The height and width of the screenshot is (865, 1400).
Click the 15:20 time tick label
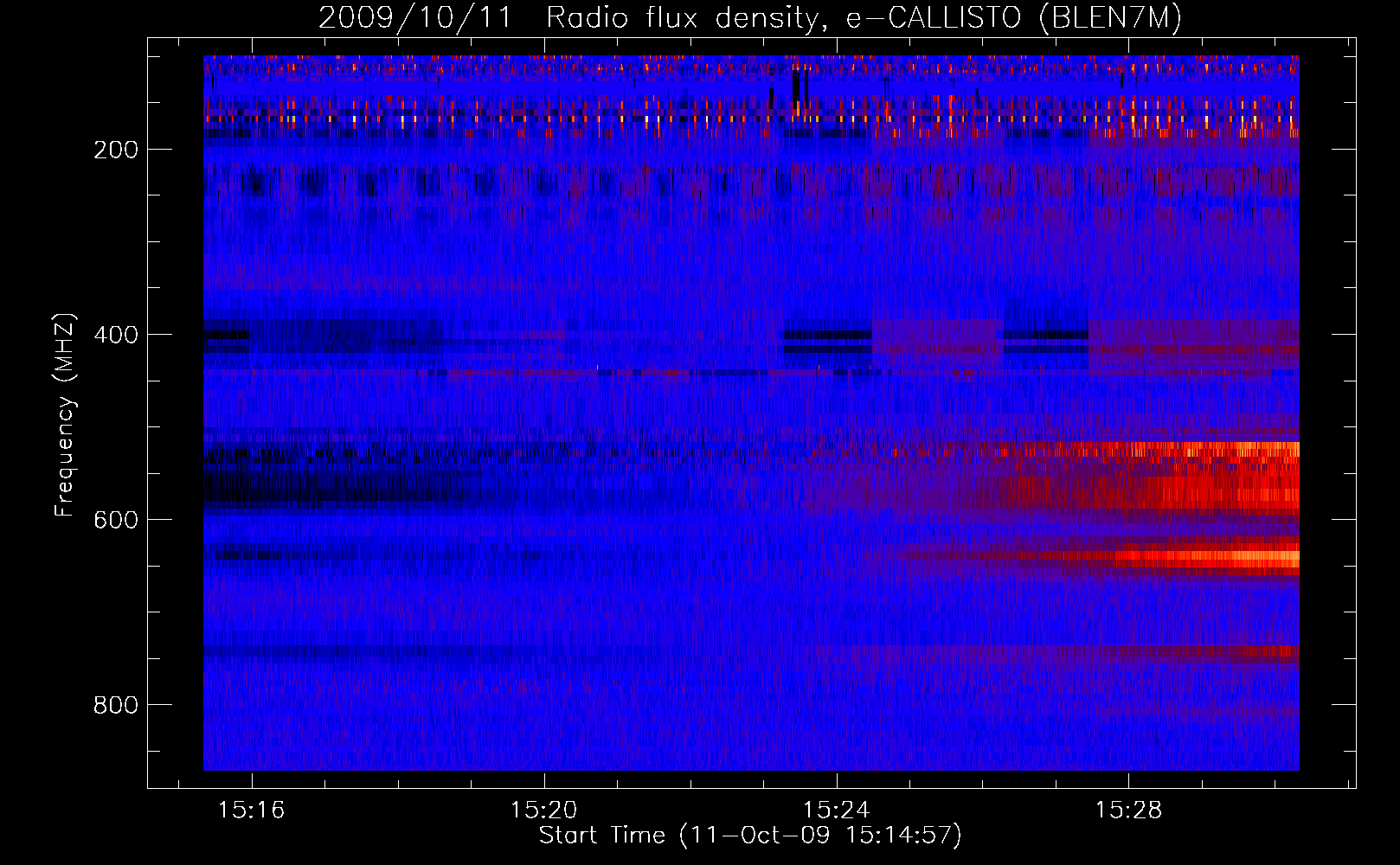pos(544,811)
